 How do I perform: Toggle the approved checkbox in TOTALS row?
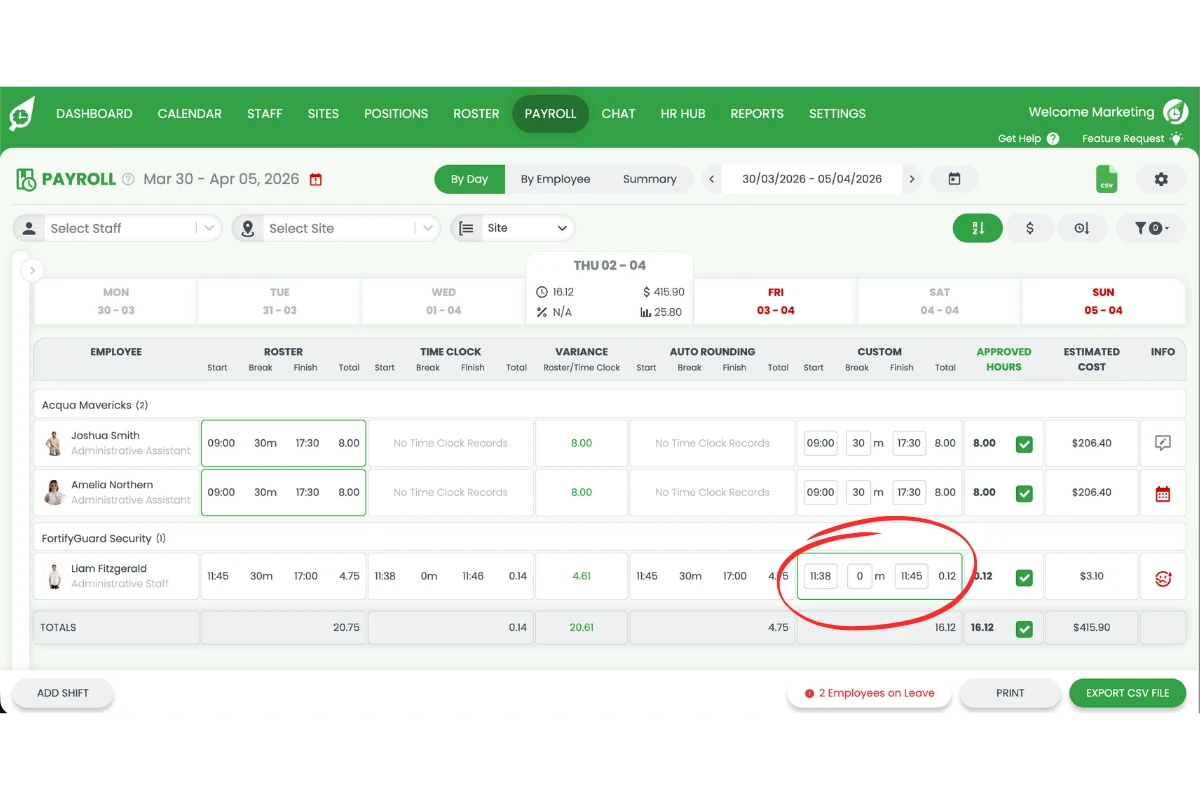[x=1024, y=629]
